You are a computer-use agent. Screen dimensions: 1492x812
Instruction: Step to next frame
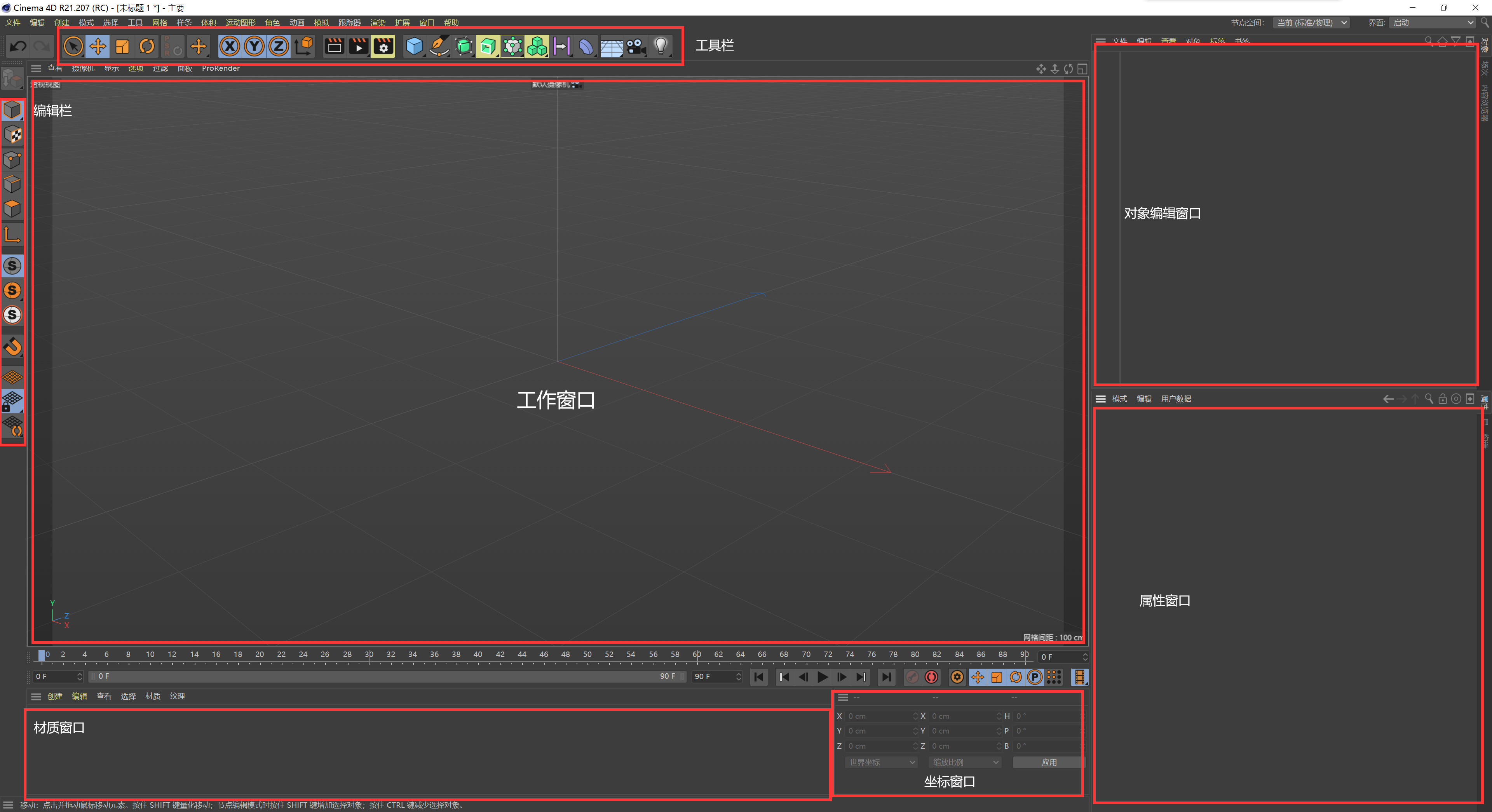pyautogui.click(x=842, y=677)
